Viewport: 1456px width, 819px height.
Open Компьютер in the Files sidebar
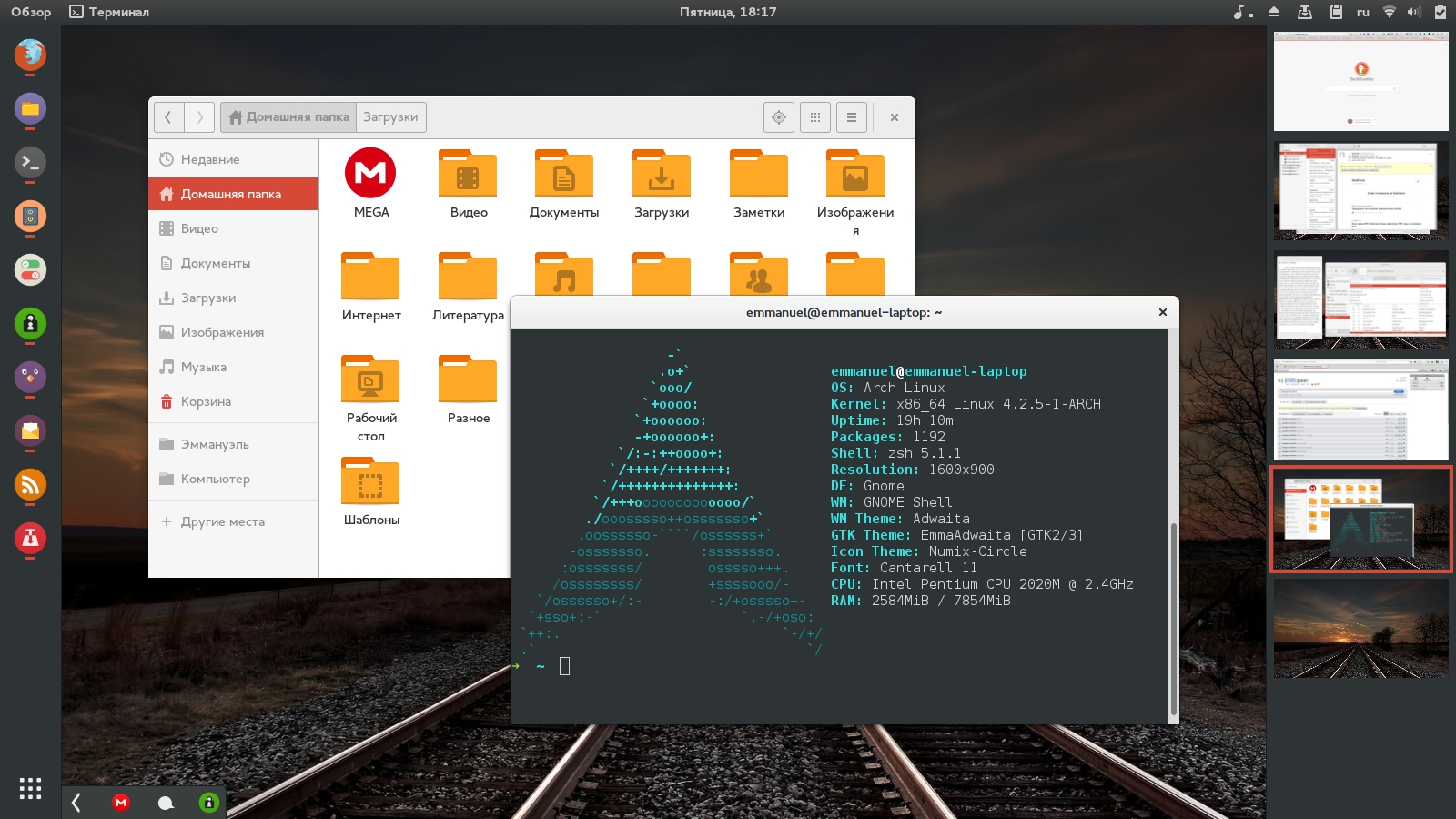point(233,479)
